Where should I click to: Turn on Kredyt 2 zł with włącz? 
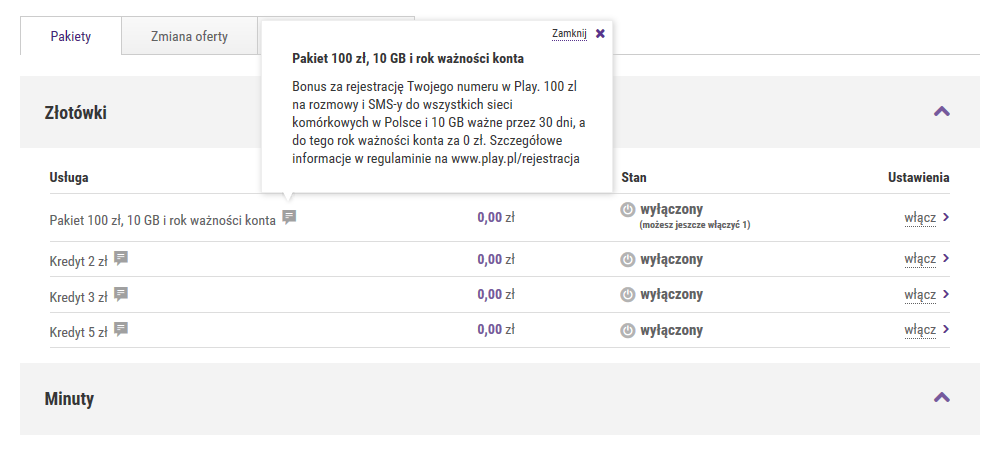click(x=920, y=259)
